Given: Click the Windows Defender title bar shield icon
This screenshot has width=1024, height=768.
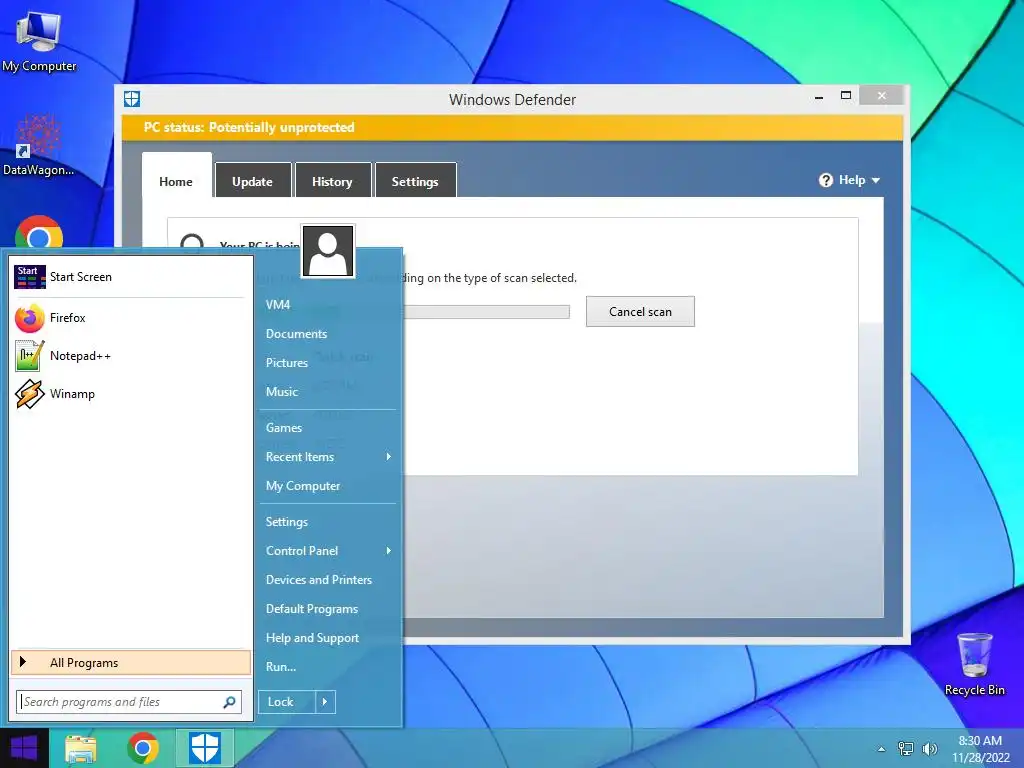Looking at the screenshot, I should tap(132, 99).
